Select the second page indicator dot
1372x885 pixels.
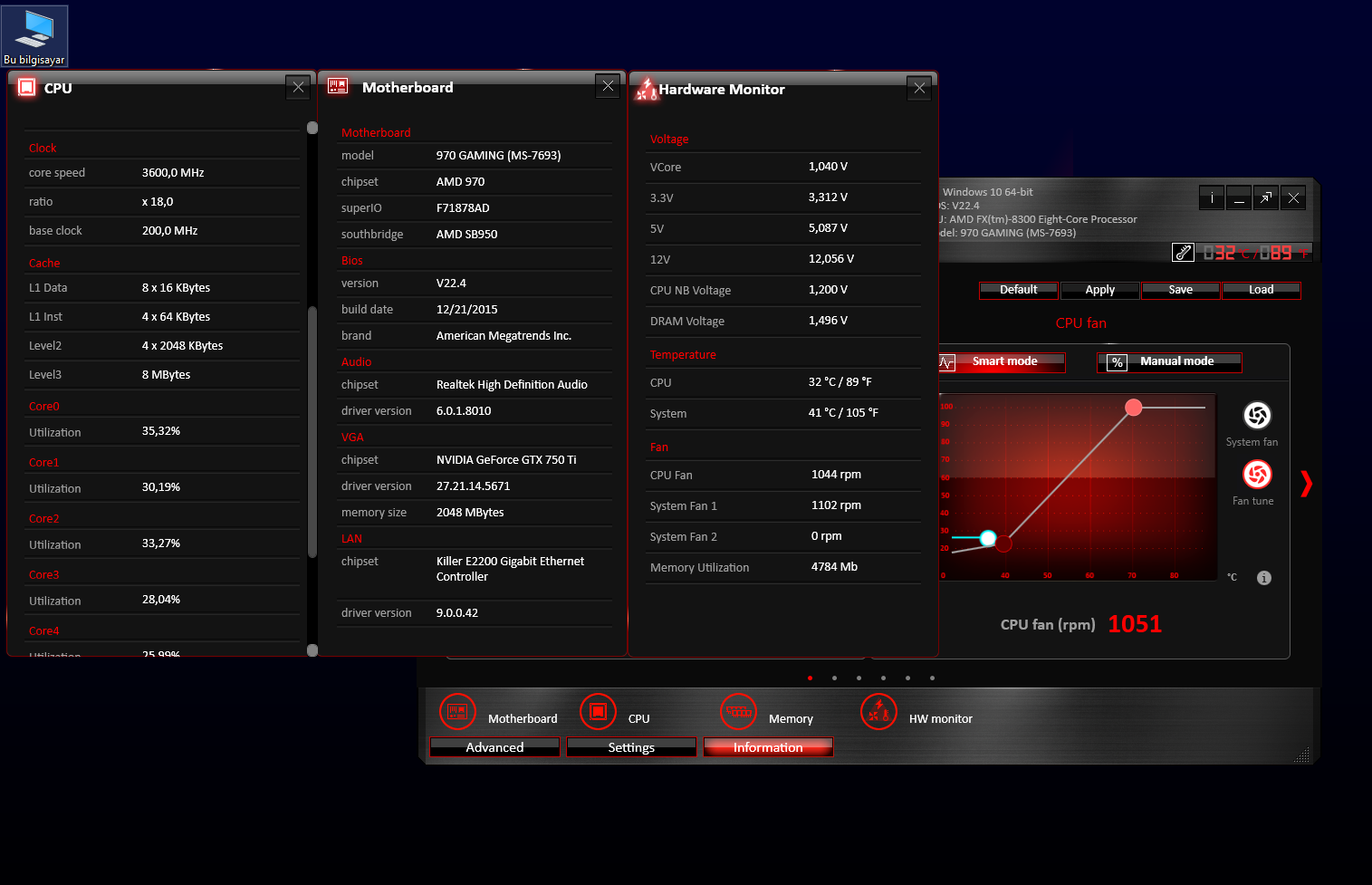(x=834, y=678)
